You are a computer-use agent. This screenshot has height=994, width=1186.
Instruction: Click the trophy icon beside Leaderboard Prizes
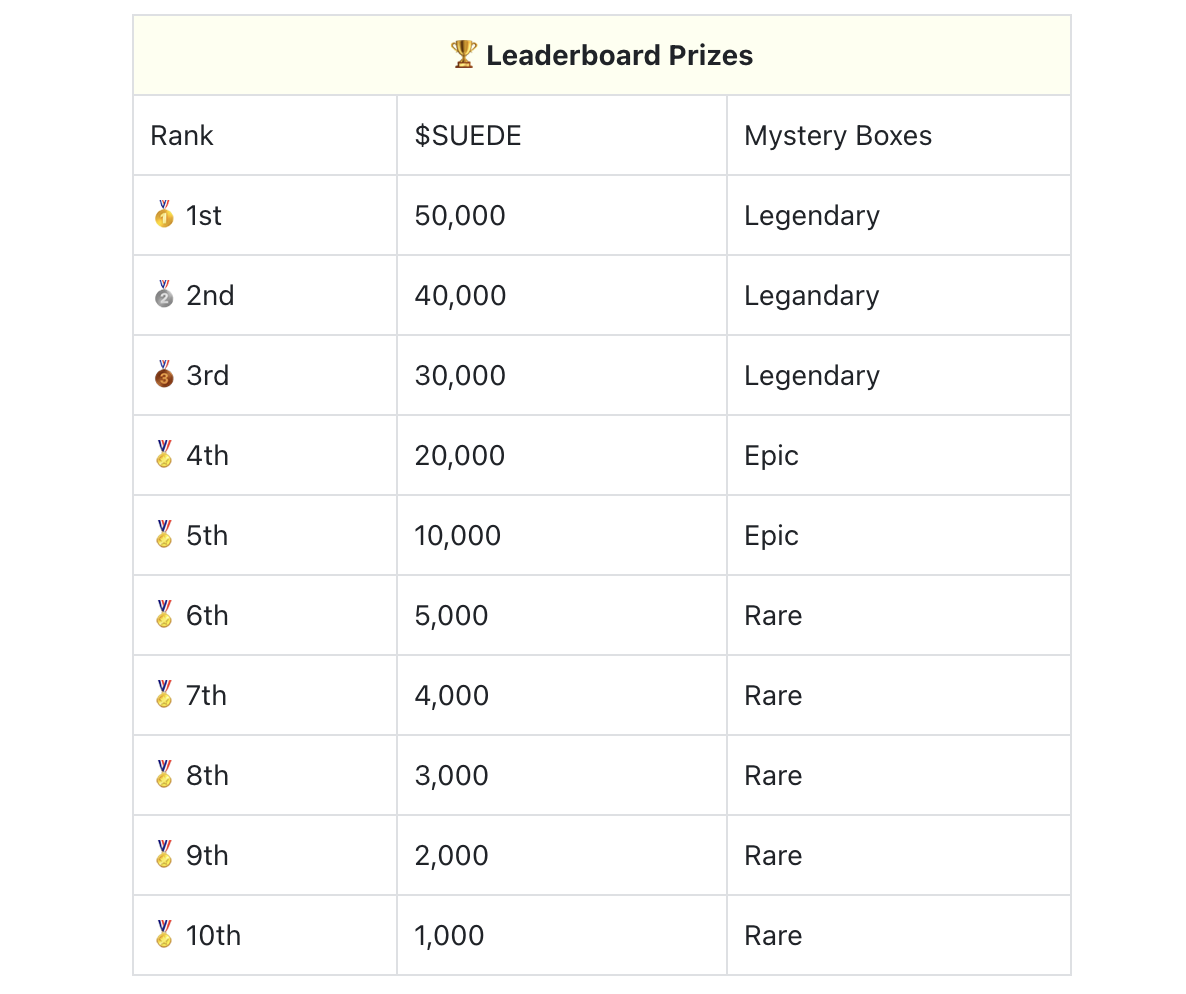click(464, 54)
